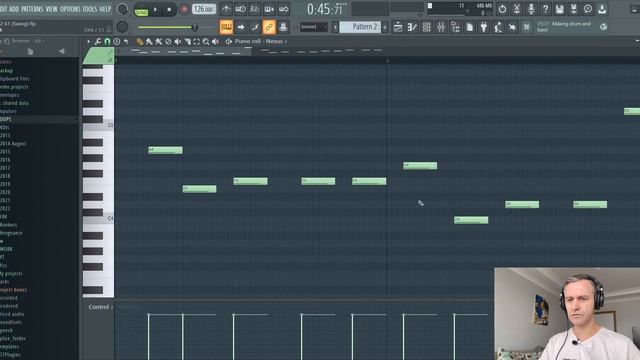Click the tempo tapper icon

pyautogui.click(x=498, y=27)
